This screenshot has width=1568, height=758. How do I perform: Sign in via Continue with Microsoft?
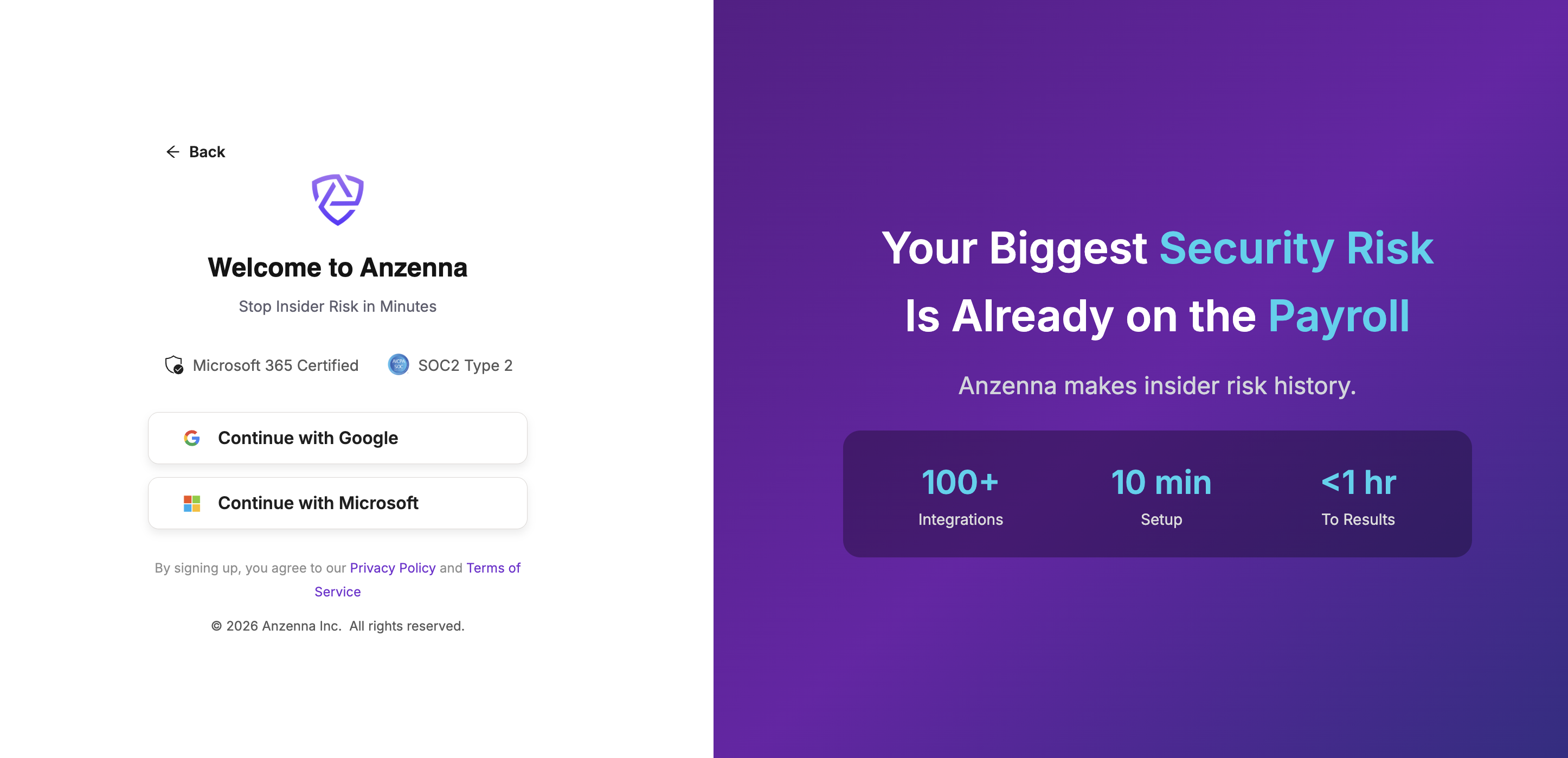tap(337, 503)
